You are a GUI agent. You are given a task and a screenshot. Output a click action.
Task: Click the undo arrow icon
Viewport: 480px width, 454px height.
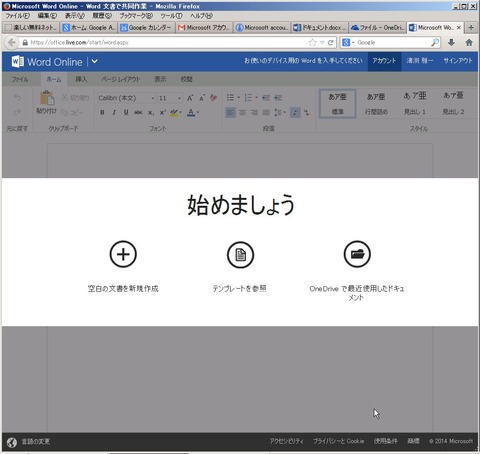pyautogui.click(x=17, y=98)
